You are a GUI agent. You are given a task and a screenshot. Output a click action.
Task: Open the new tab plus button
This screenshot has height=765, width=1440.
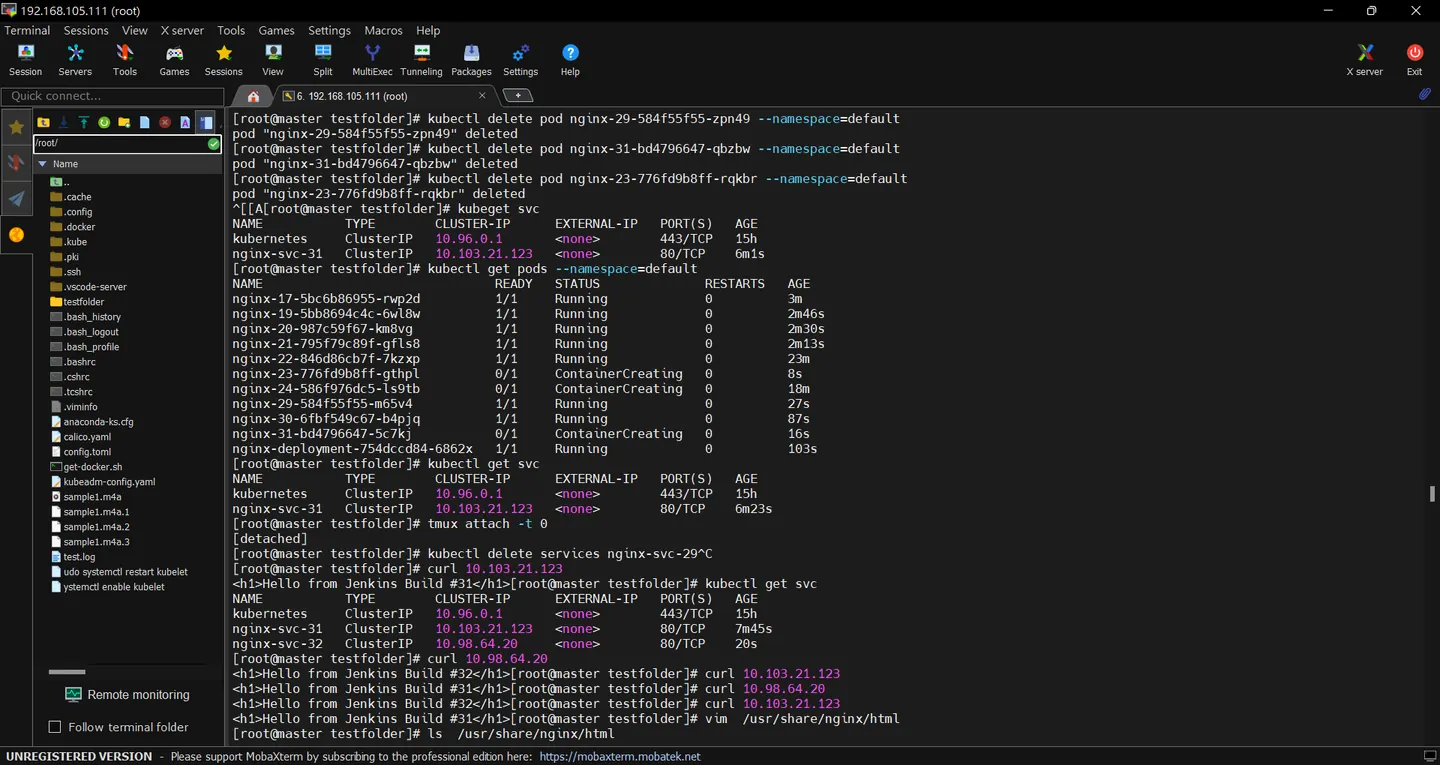coord(517,96)
